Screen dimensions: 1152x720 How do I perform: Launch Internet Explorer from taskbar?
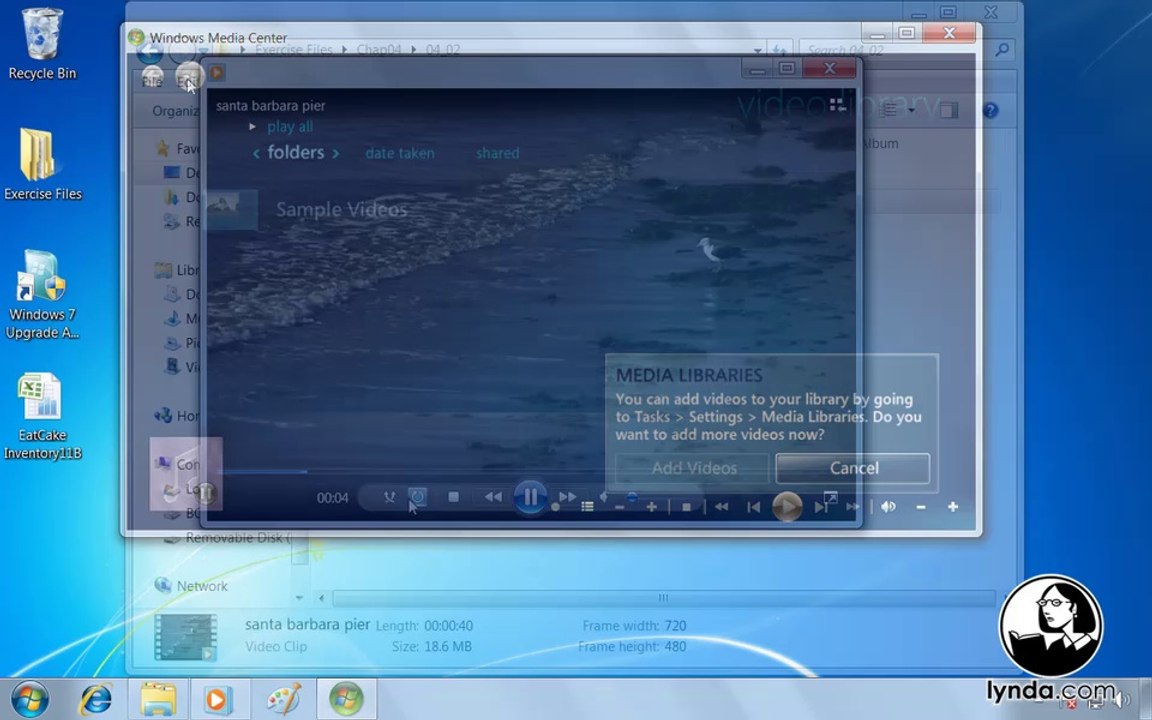click(96, 699)
